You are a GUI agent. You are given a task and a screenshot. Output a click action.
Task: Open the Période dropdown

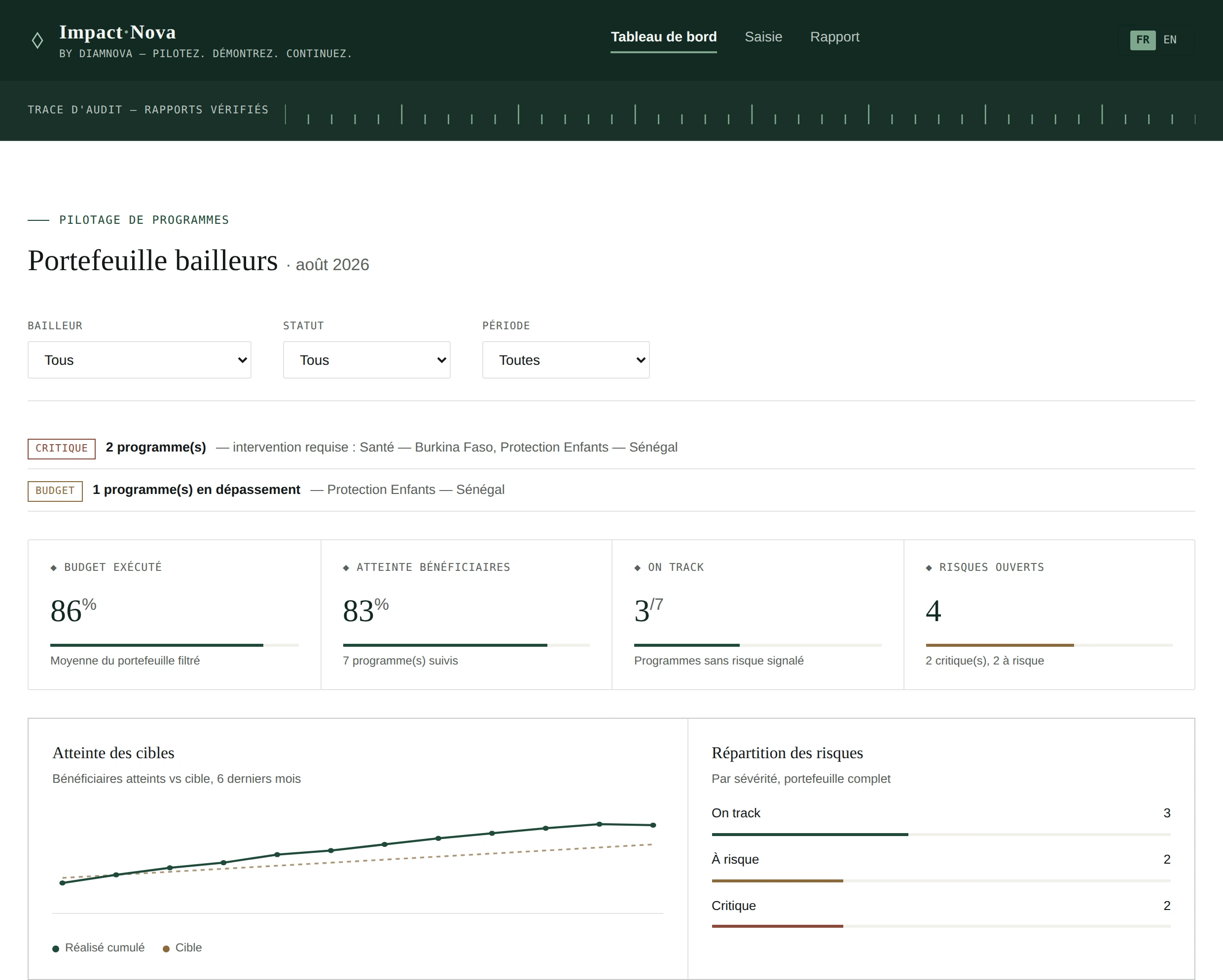(x=566, y=360)
